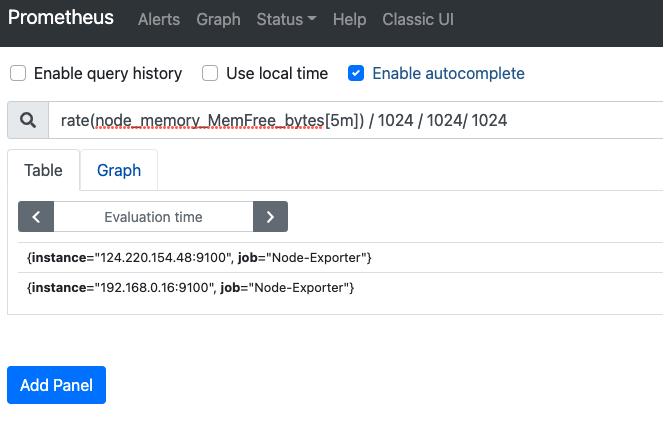Click into the PromQL expression input
663x428 pixels.
350,121
